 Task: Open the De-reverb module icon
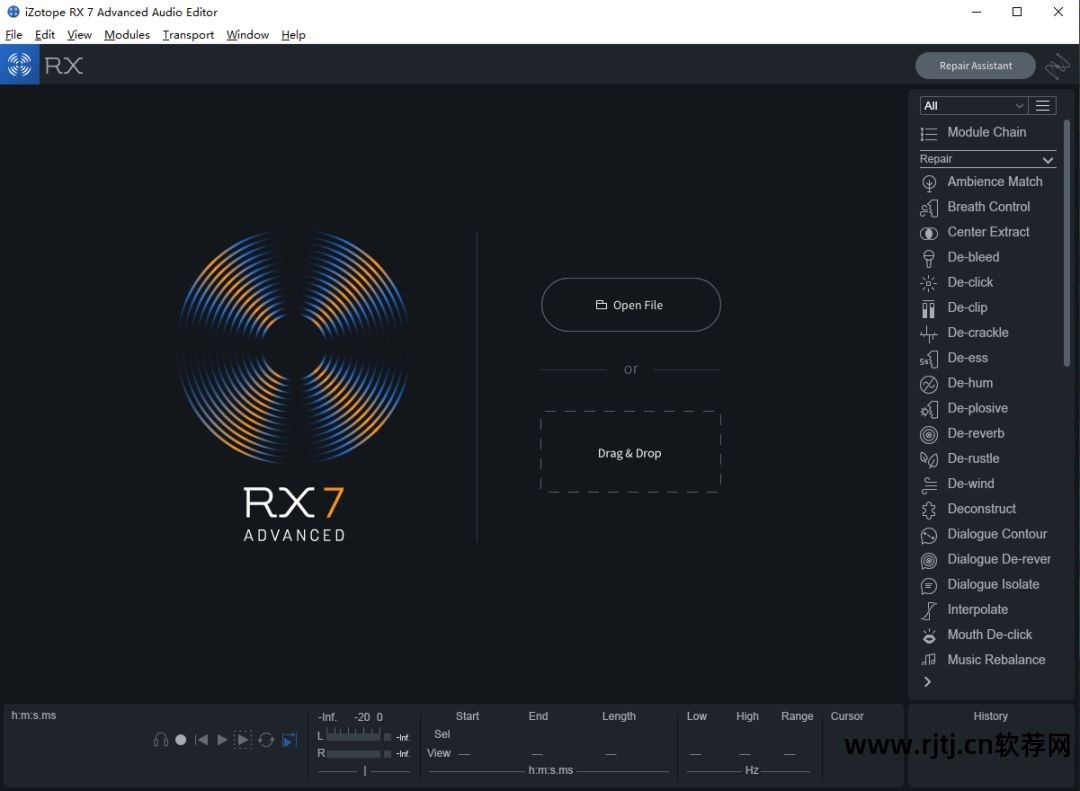coord(928,434)
